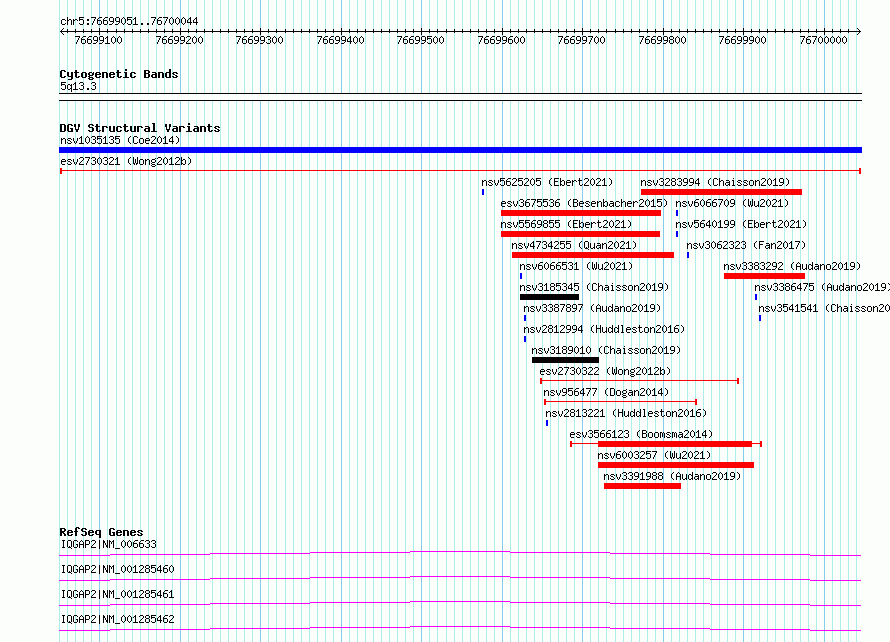Open nsv3189010 (Chaisson2019) label

(x=606, y=350)
